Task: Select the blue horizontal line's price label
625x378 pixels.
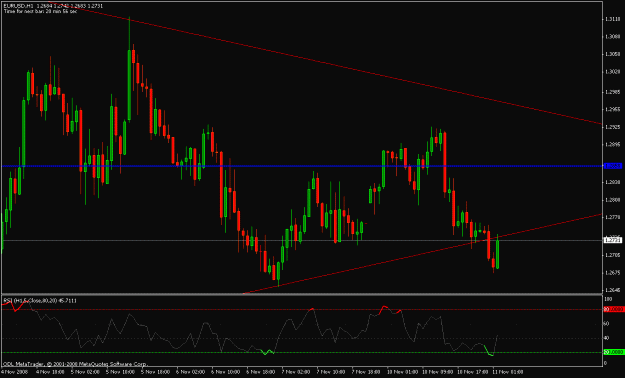Action: coord(613,166)
